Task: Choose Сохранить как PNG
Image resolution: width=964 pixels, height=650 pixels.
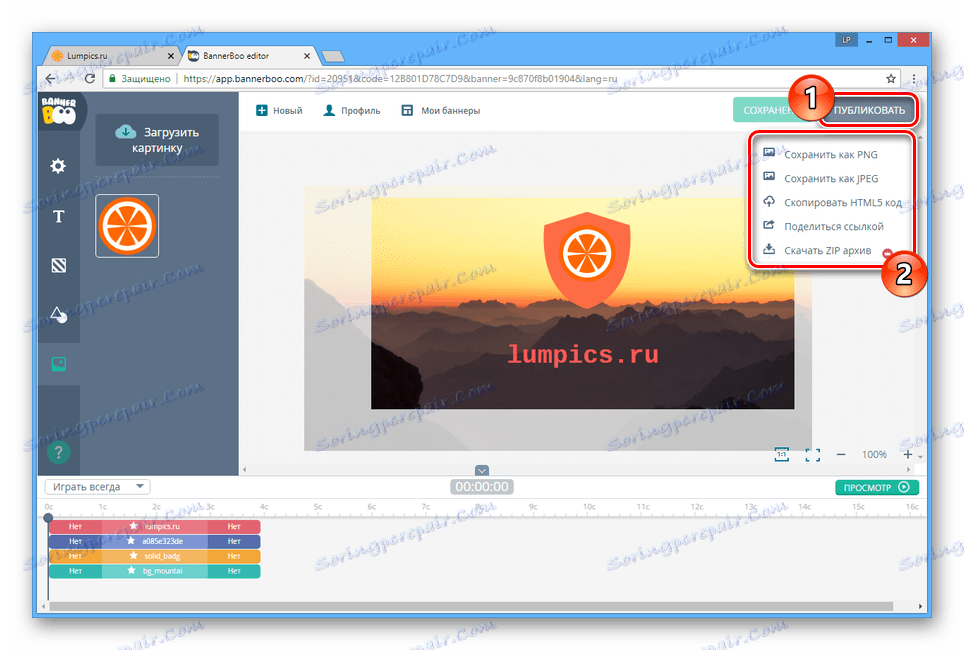Action: pyautogui.click(x=820, y=154)
